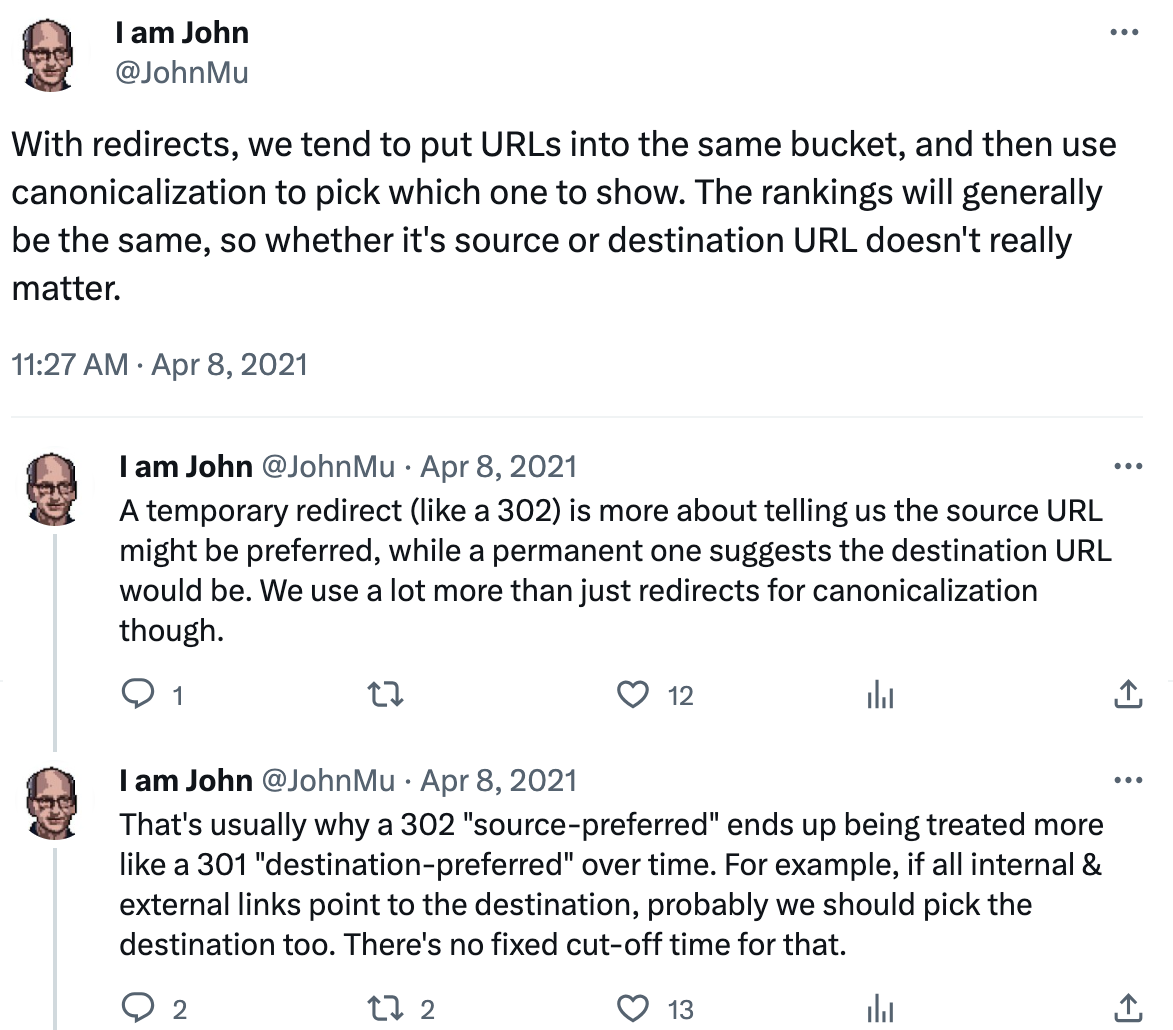This screenshot has height=1030, width=1173.
Task: Share the temporary redirect reply
Action: pos(1127,695)
